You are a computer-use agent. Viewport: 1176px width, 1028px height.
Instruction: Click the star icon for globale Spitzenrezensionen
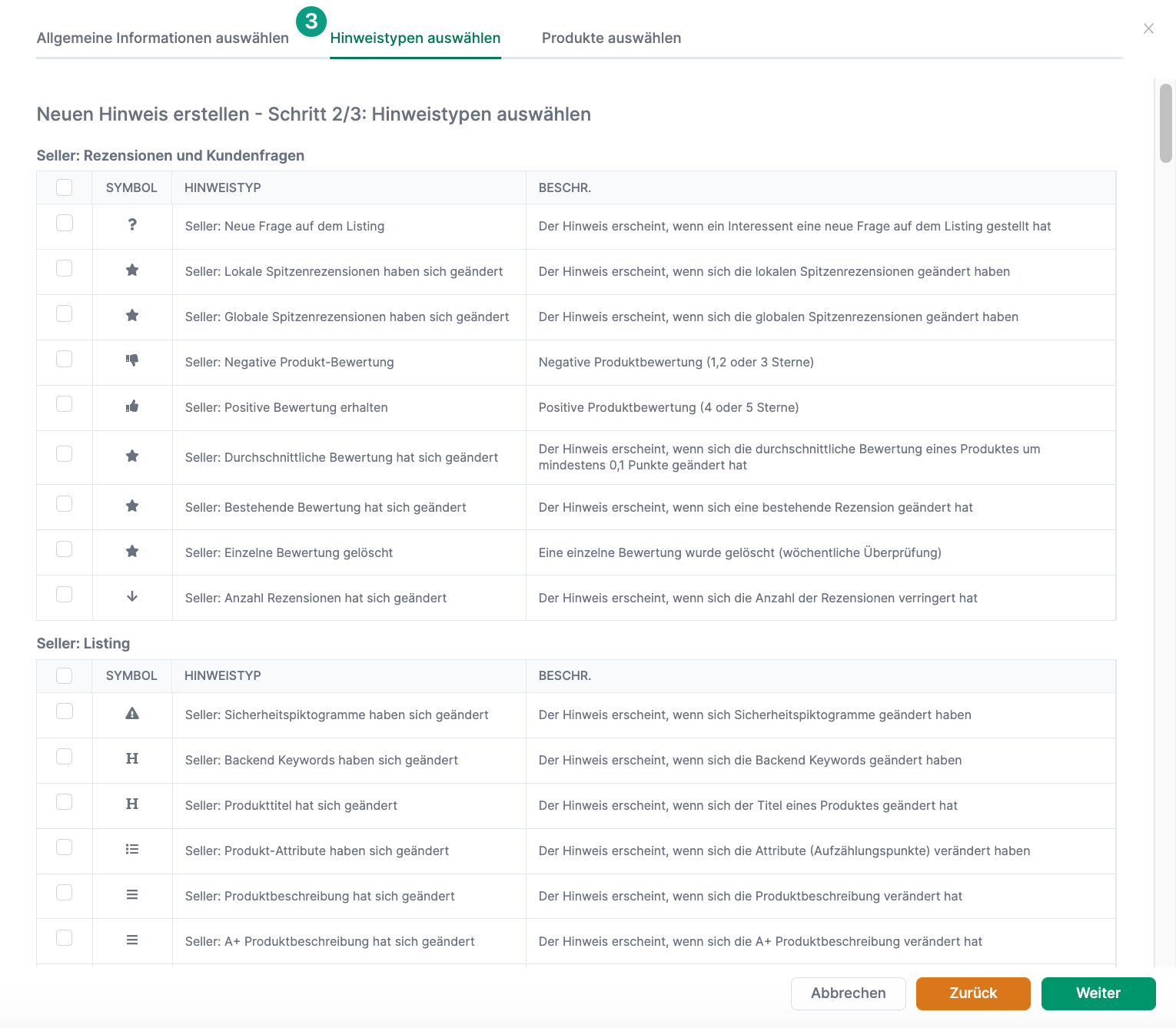[131, 316]
